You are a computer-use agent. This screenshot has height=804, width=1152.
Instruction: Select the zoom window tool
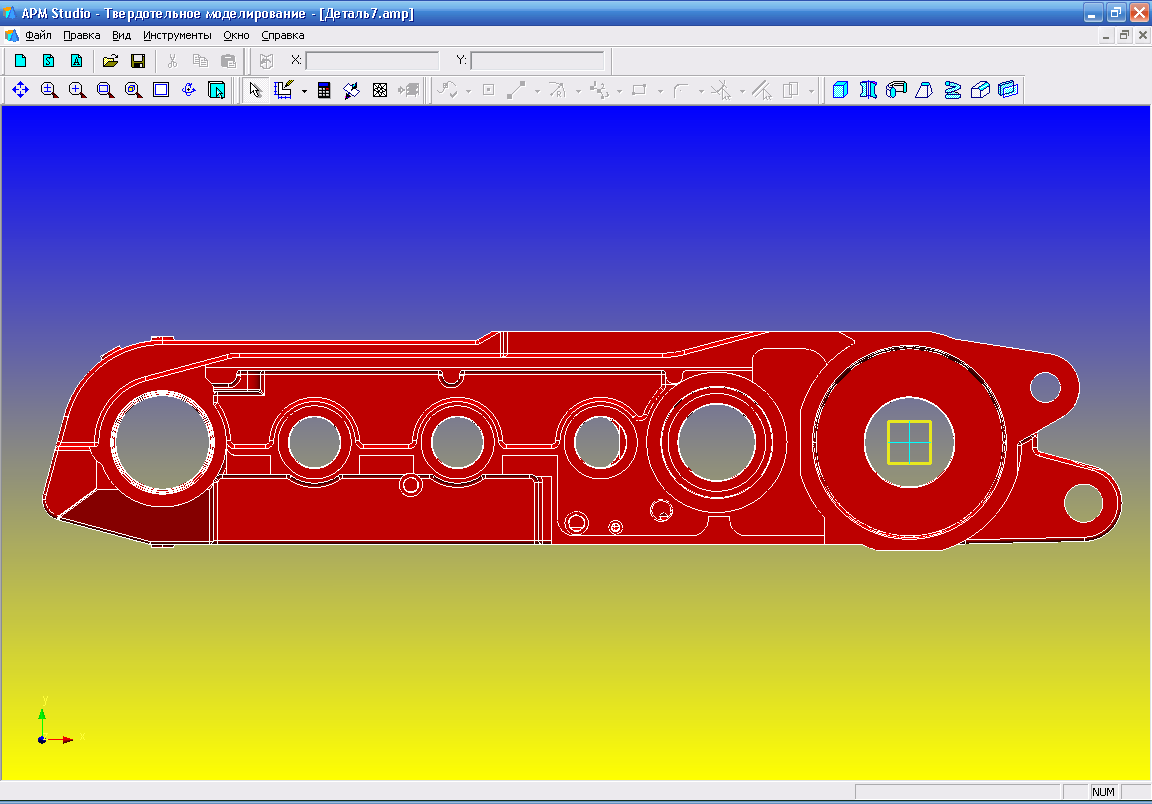click(x=105, y=90)
